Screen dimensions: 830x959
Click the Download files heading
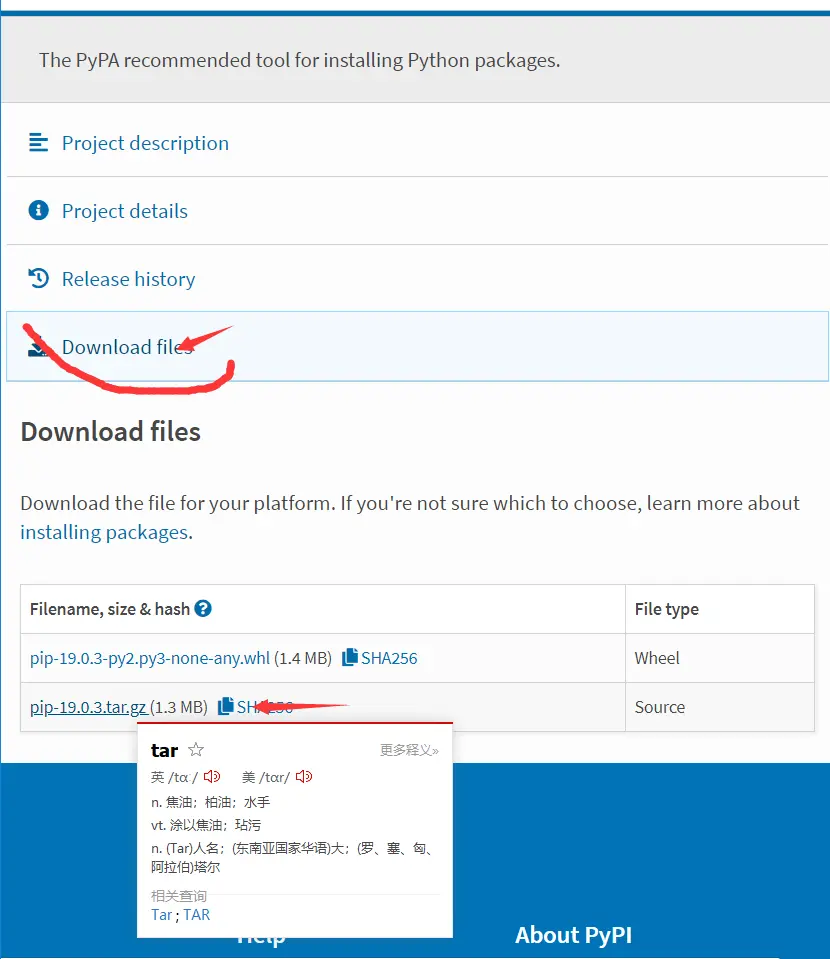point(111,432)
